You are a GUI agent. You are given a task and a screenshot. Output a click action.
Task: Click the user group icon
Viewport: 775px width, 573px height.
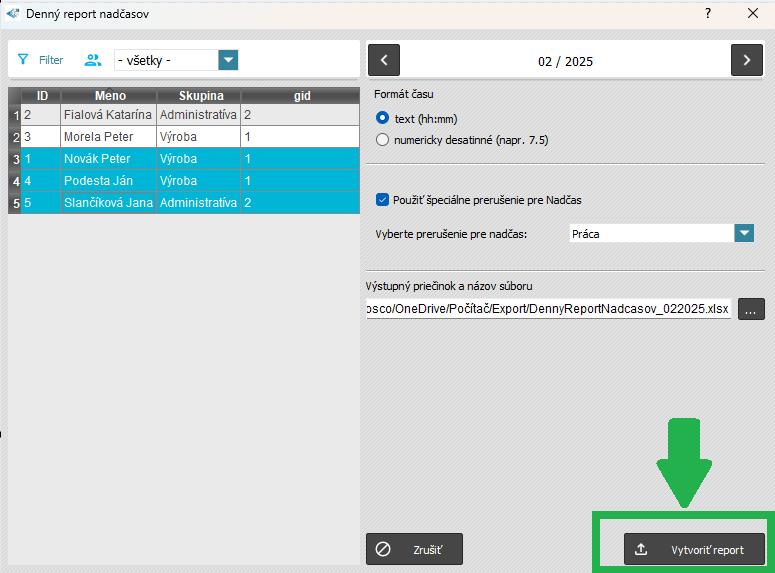click(93, 60)
